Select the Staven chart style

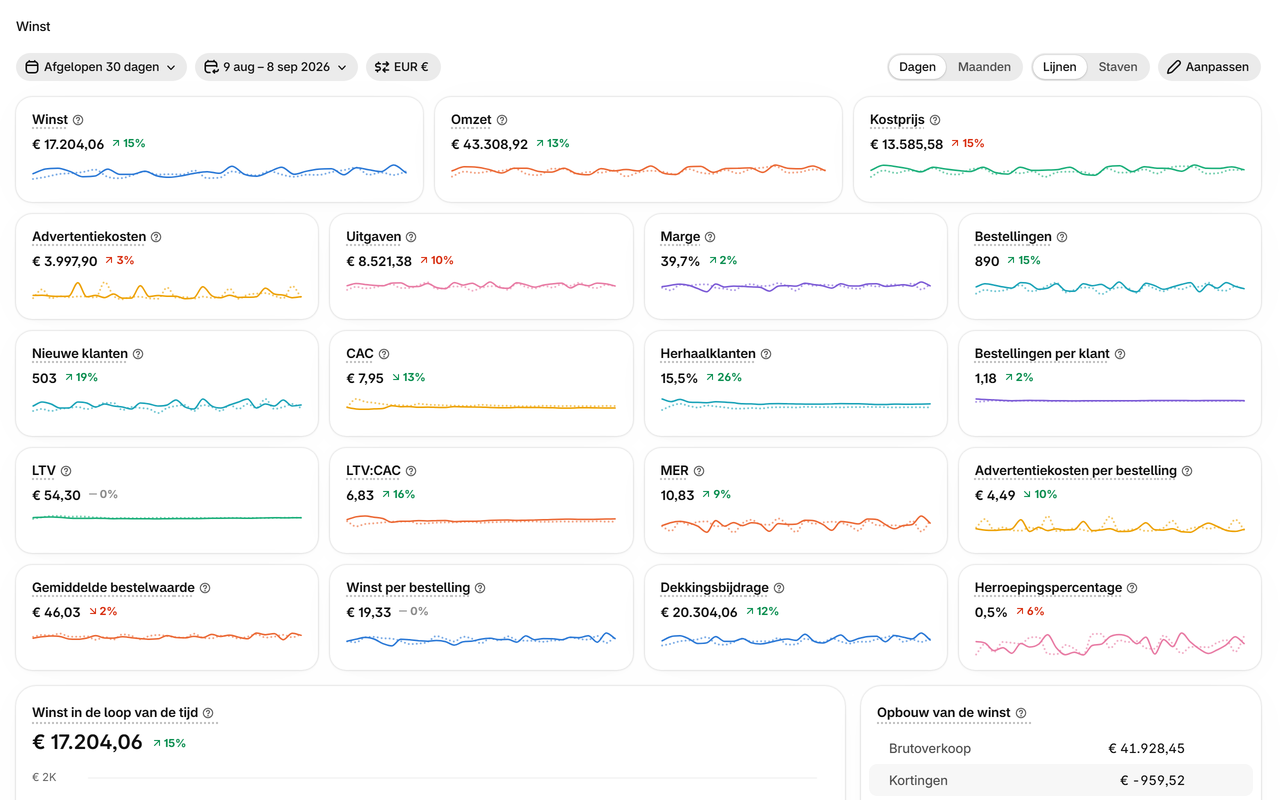(1118, 67)
